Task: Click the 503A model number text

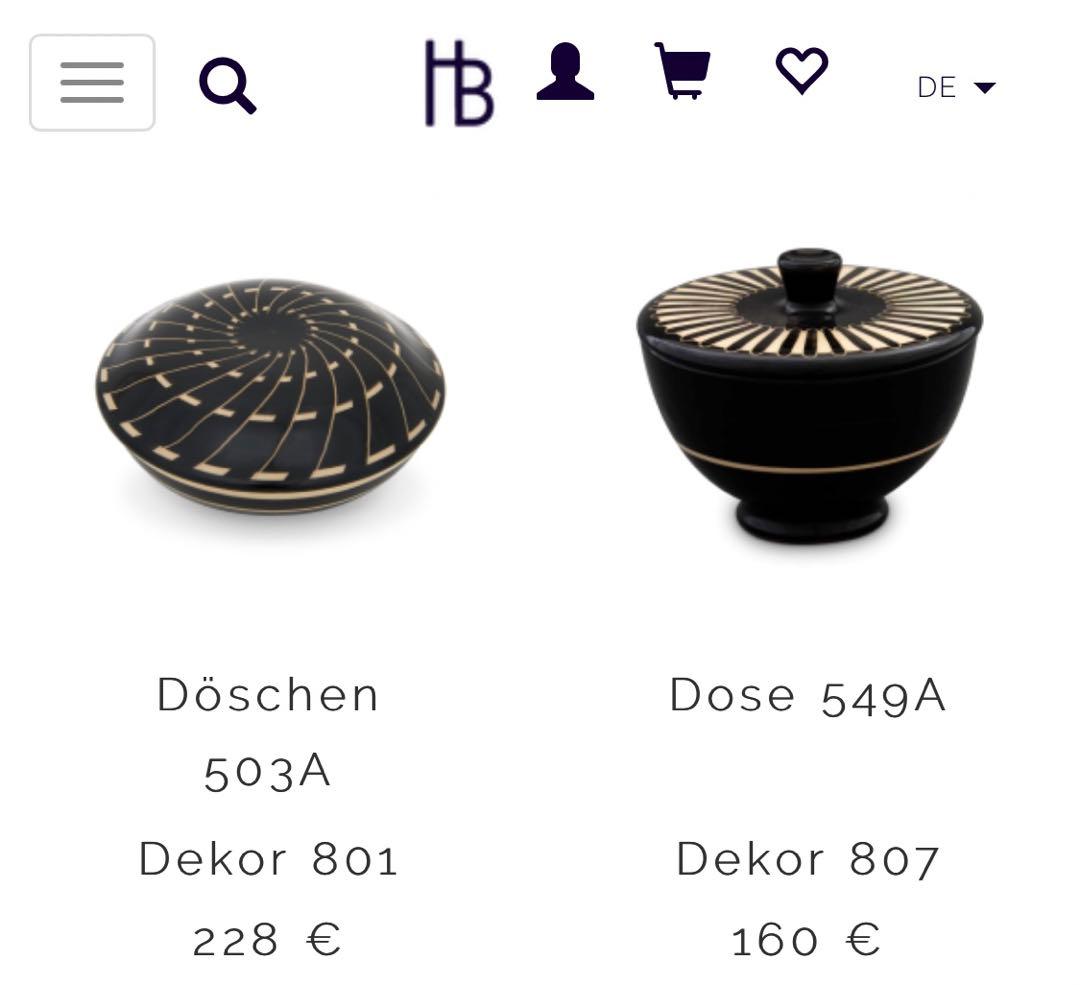Action: tap(268, 772)
